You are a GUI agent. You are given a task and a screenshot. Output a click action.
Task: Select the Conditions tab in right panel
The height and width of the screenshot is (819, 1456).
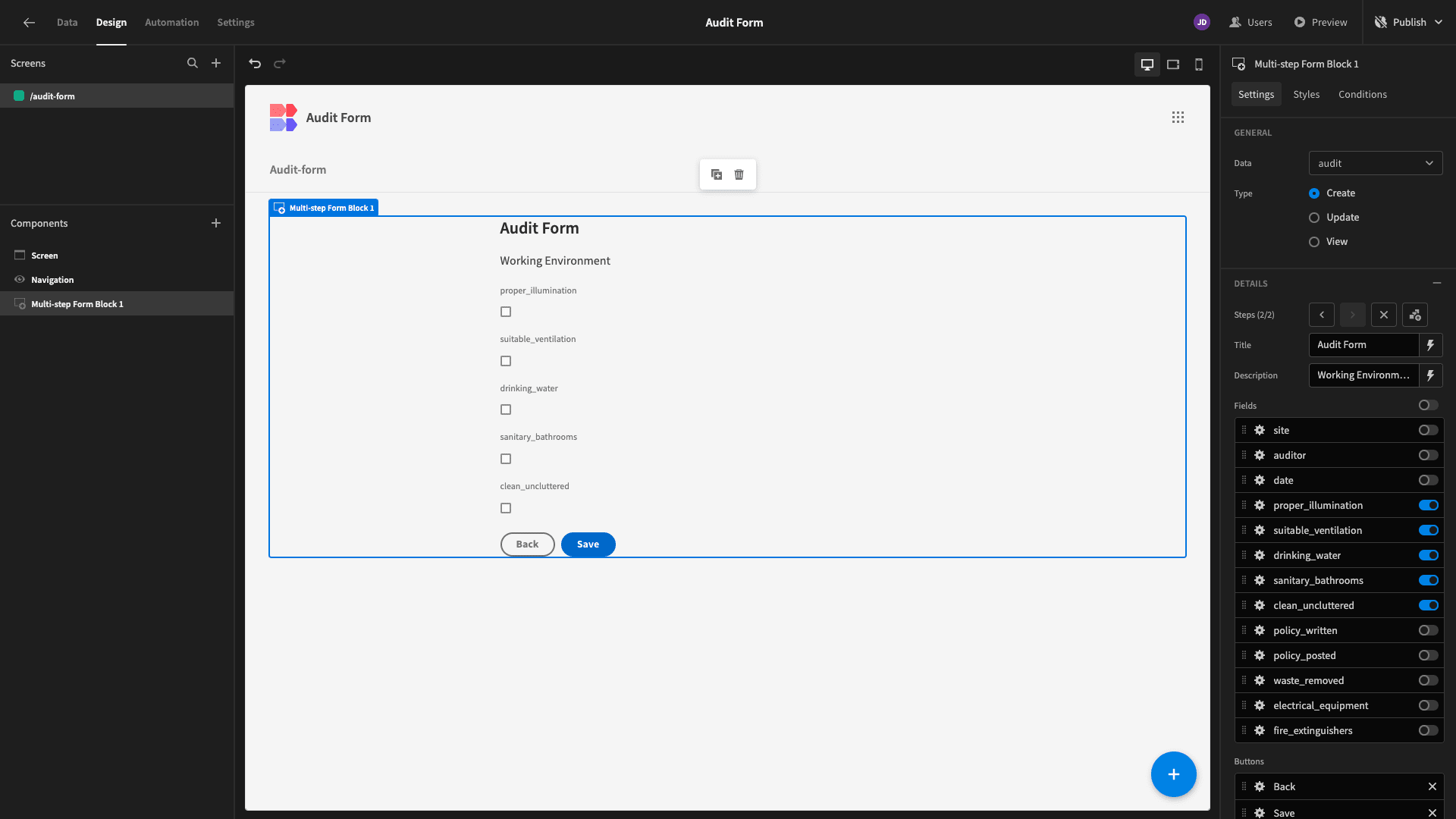click(1362, 94)
